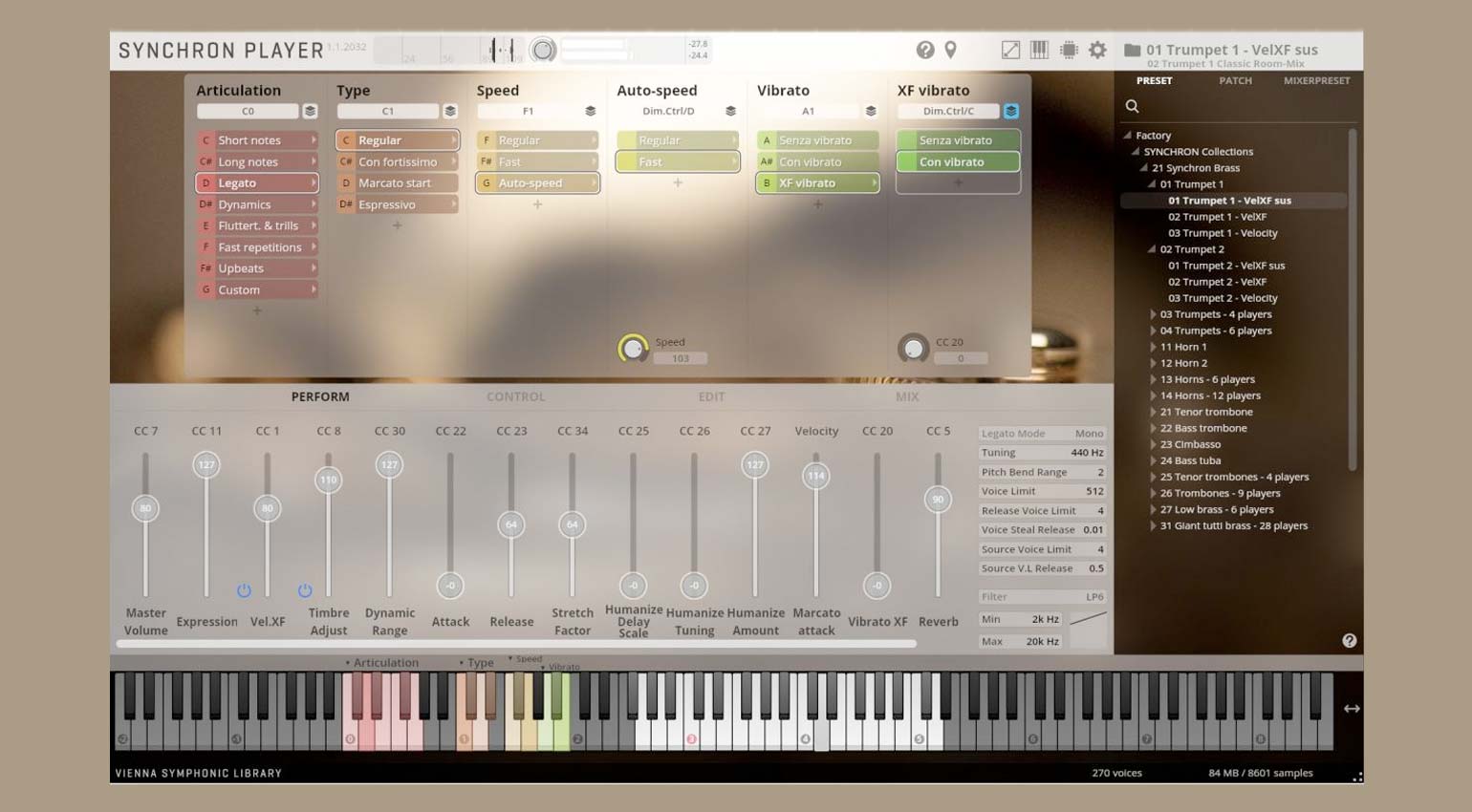This screenshot has height=812, width=1472.
Task: Select Fast in Auto-speed column
Action: pyautogui.click(x=678, y=161)
